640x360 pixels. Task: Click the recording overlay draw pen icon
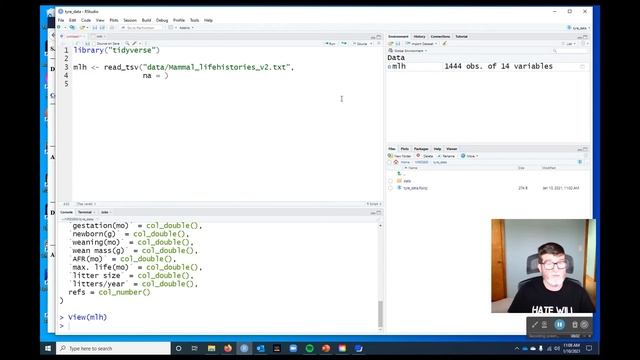pyautogui.click(x=534, y=324)
